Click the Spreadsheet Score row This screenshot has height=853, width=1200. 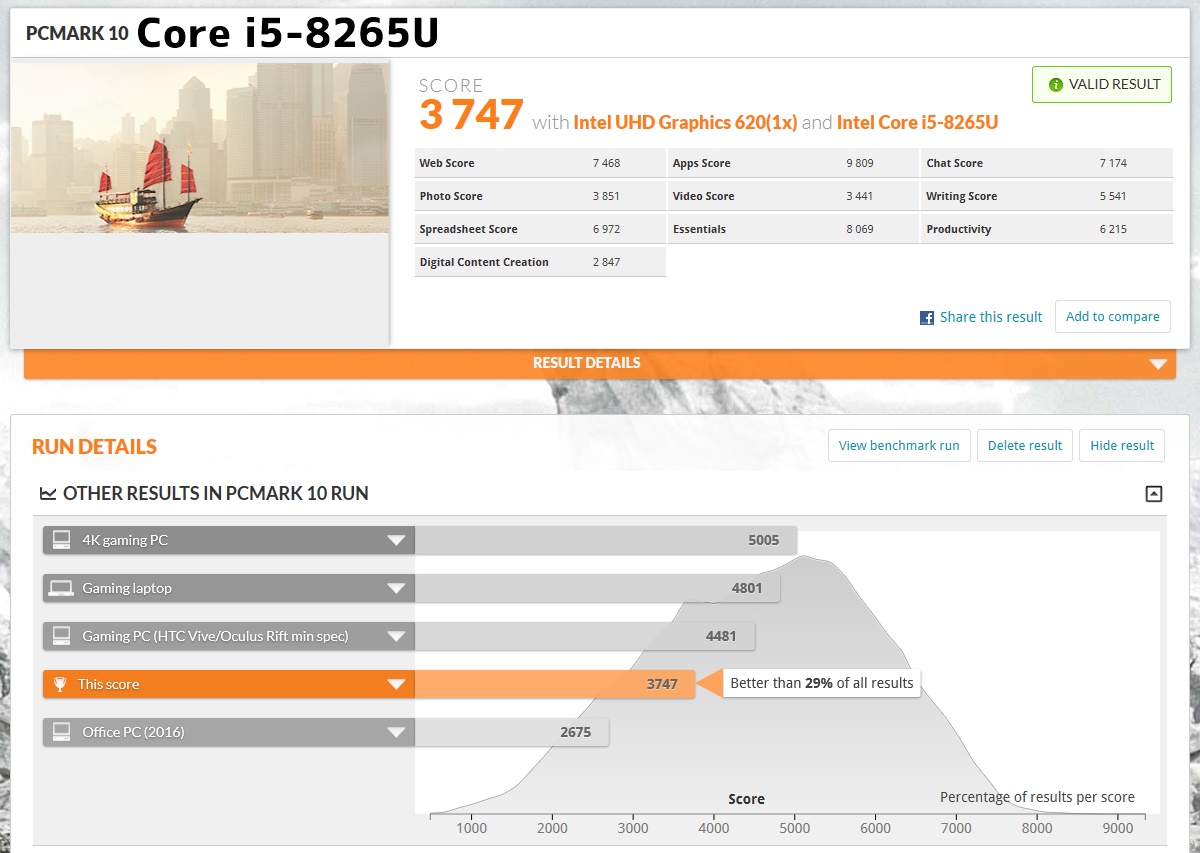point(540,229)
